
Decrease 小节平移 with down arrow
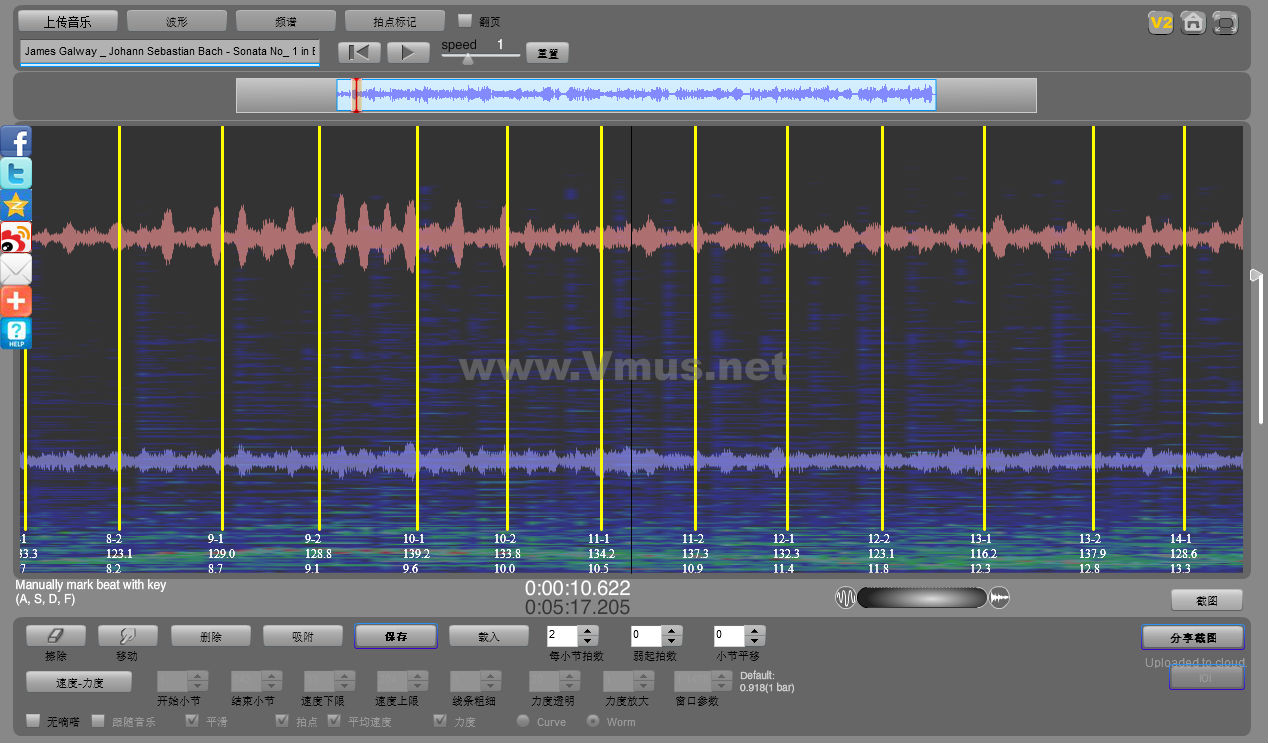tap(755, 641)
